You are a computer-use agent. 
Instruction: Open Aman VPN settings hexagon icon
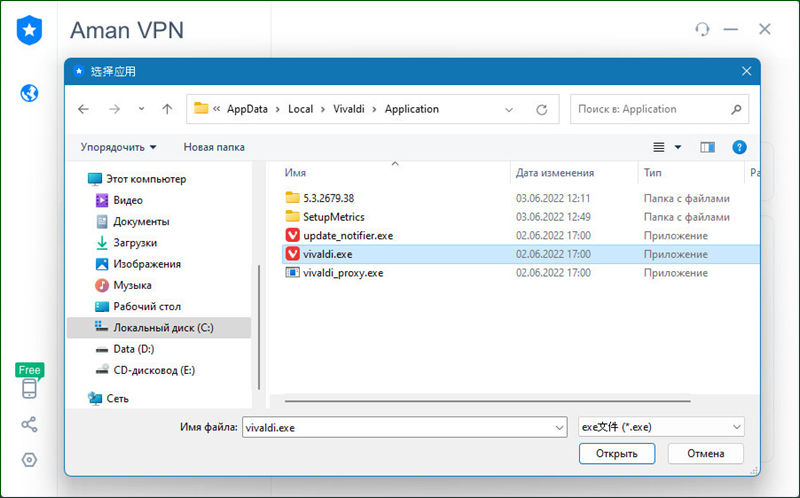[x=29, y=460]
